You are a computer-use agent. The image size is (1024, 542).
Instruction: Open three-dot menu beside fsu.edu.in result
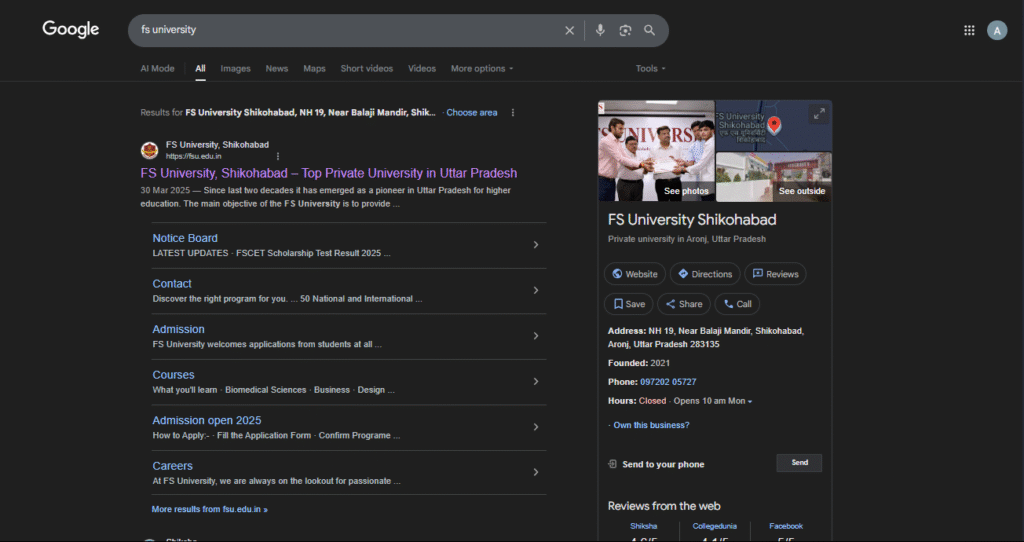278,157
